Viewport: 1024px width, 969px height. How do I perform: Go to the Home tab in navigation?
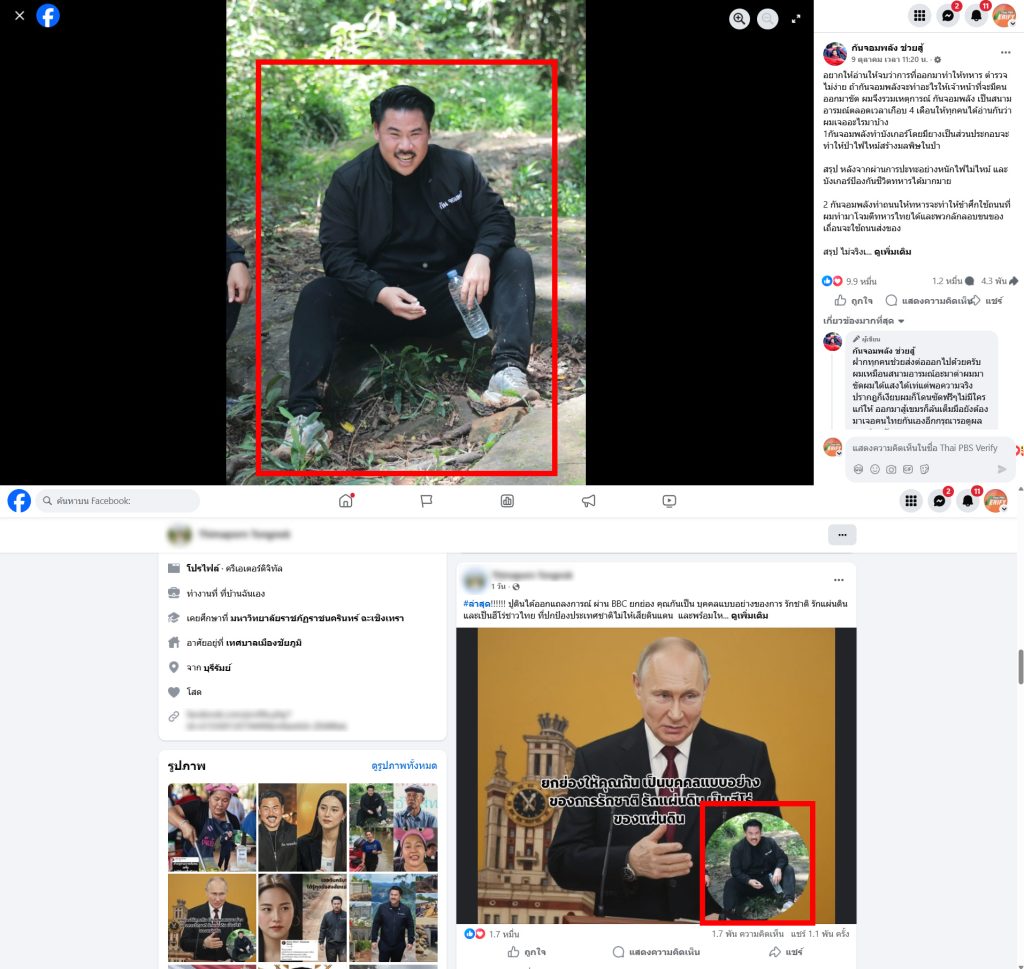click(346, 501)
